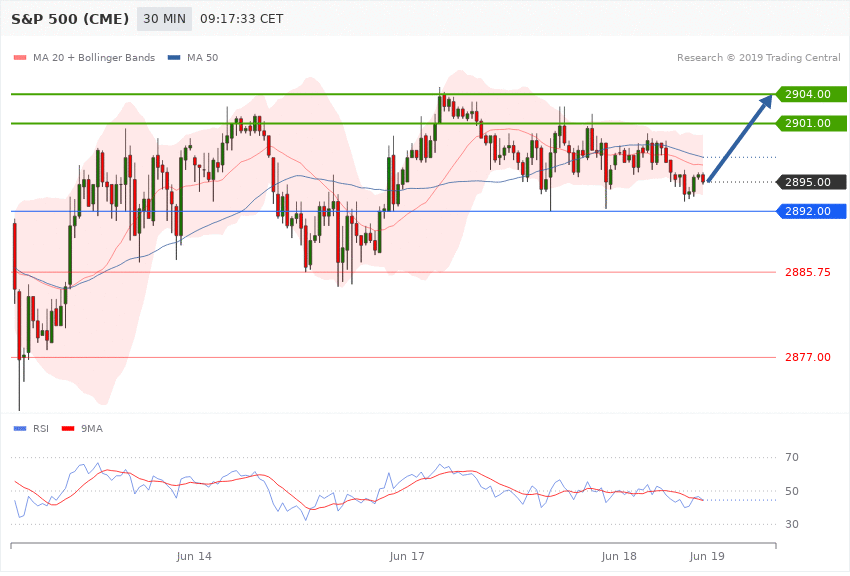Click the 2901.00 green resistance label
Image resolution: width=850 pixels, height=576 pixels.
tap(811, 124)
